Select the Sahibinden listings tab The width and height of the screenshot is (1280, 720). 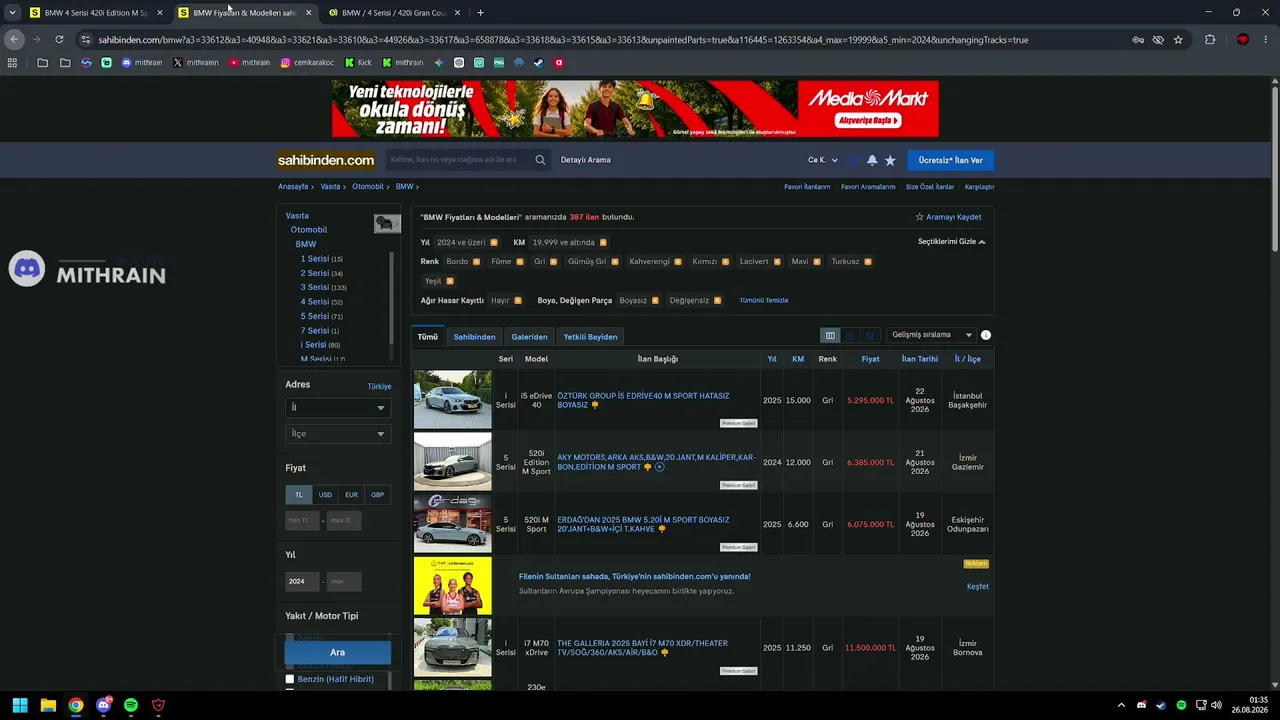474,337
